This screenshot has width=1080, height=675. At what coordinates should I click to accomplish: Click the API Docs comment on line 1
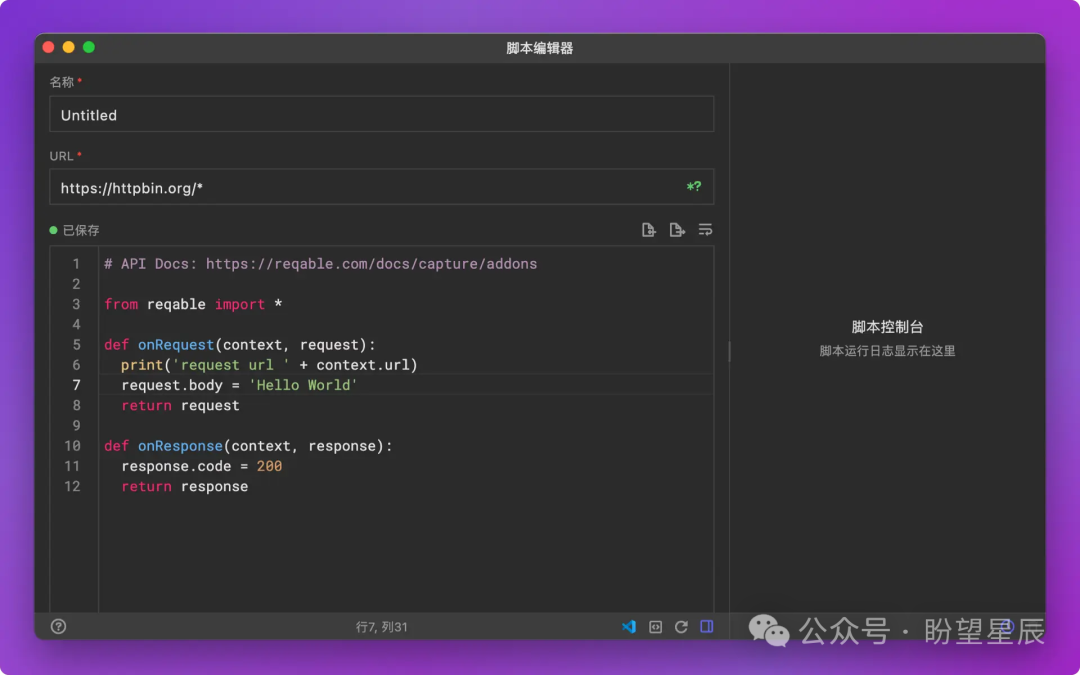tap(320, 264)
